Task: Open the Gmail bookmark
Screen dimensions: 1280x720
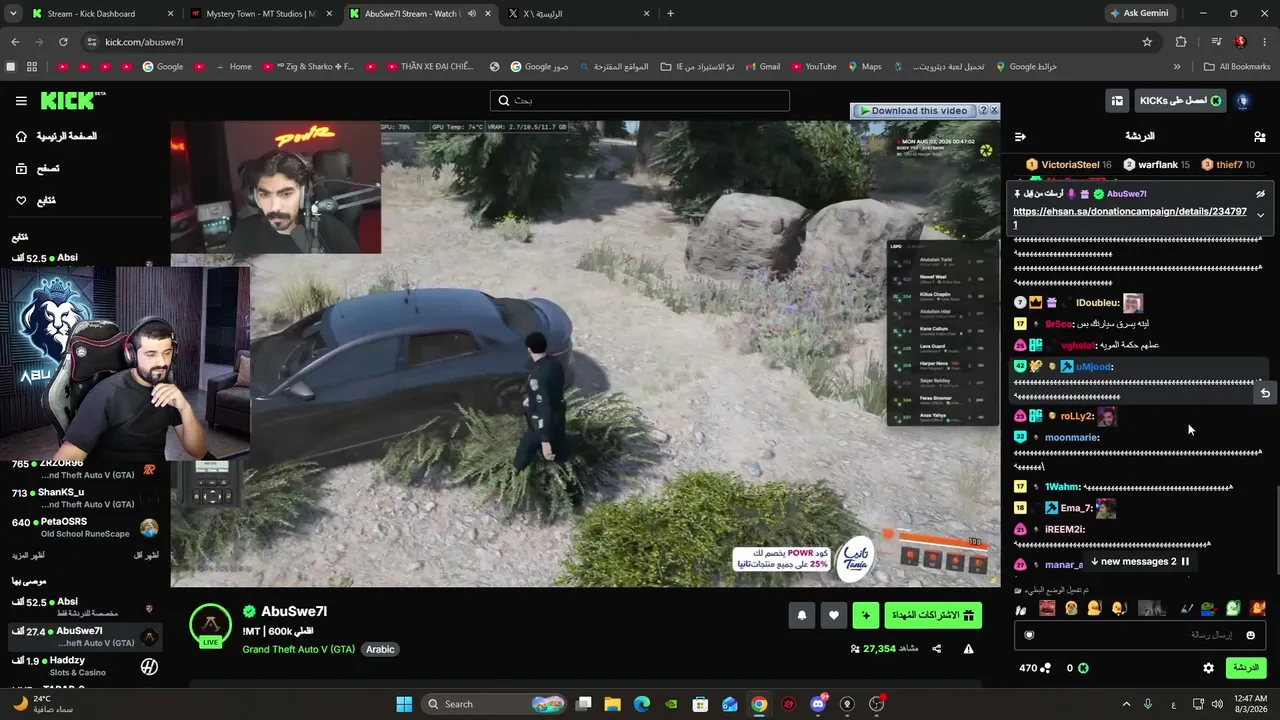Action: pos(762,67)
